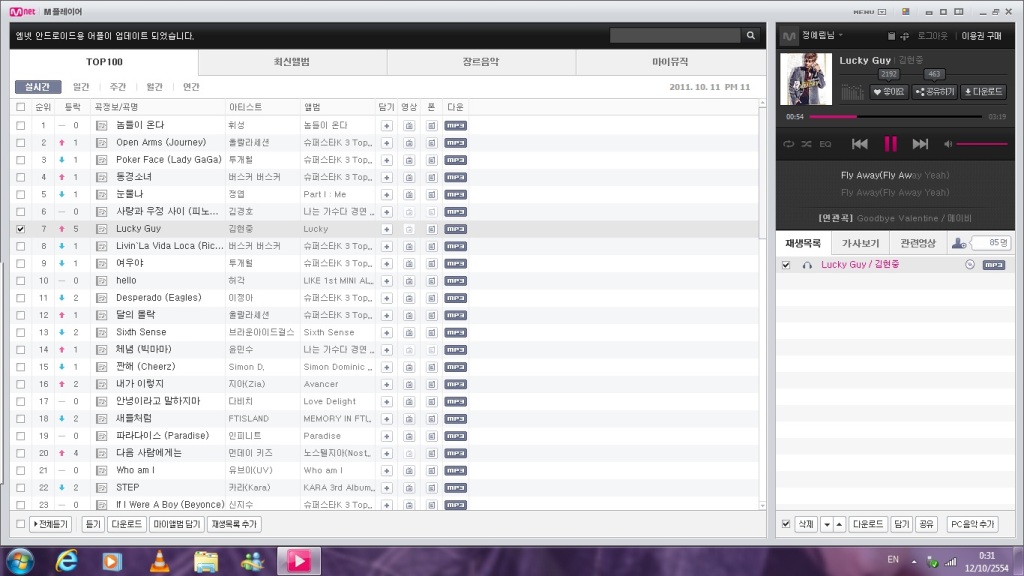Click the MP3 badge on the playlist's Lucky Guy
This screenshot has width=1024, height=576.
(994, 264)
